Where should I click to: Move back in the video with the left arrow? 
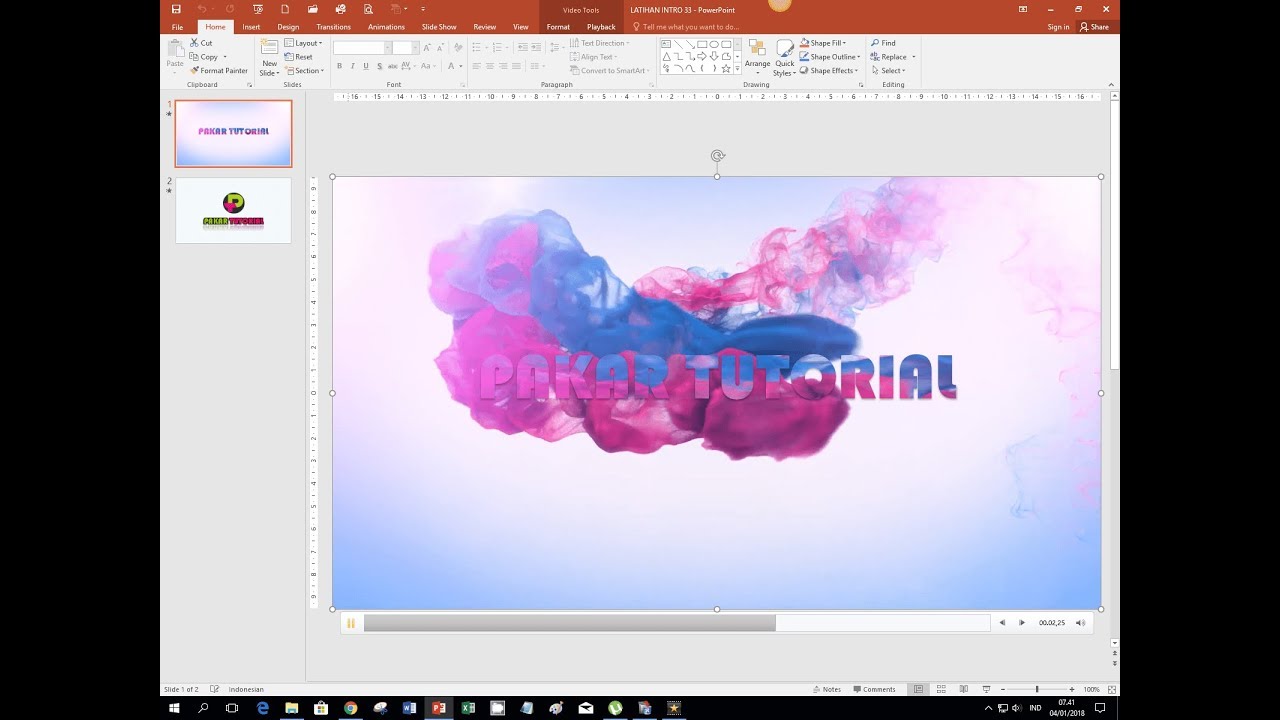point(1002,623)
